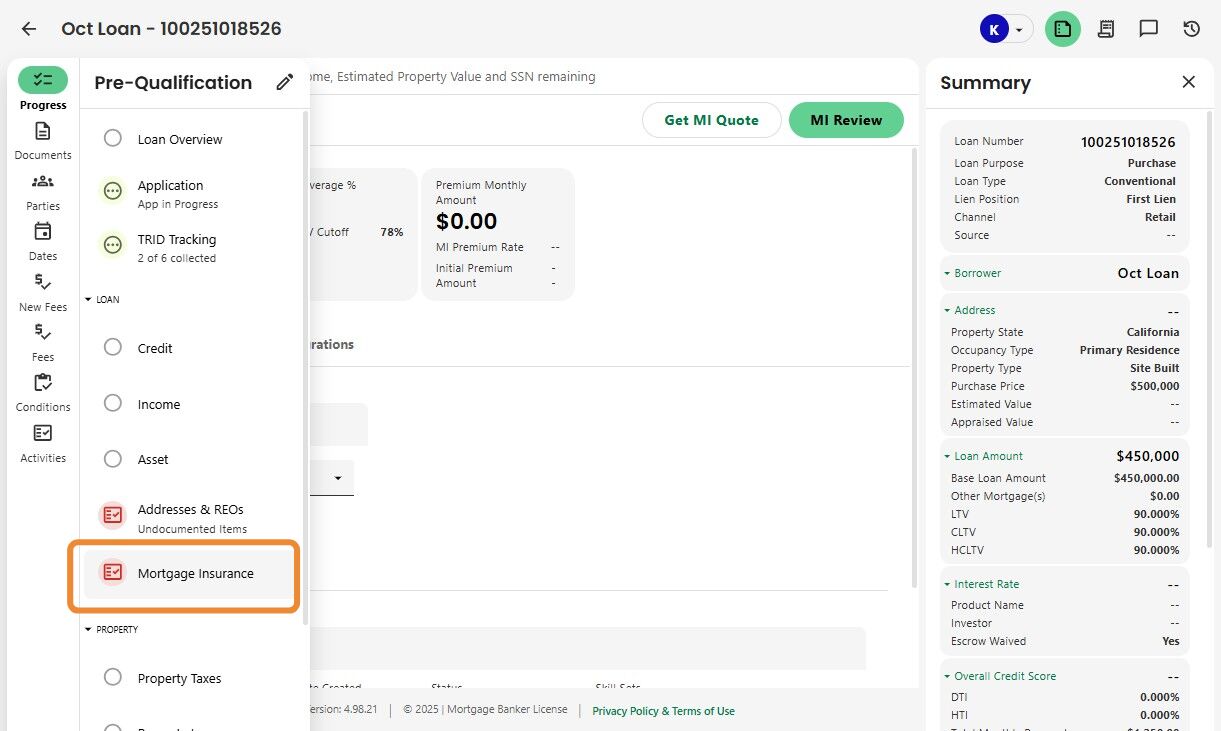Edit Pre-Qualification with the pencil icon
Image resolution: width=1221 pixels, height=731 pixels.
[285, 83]
